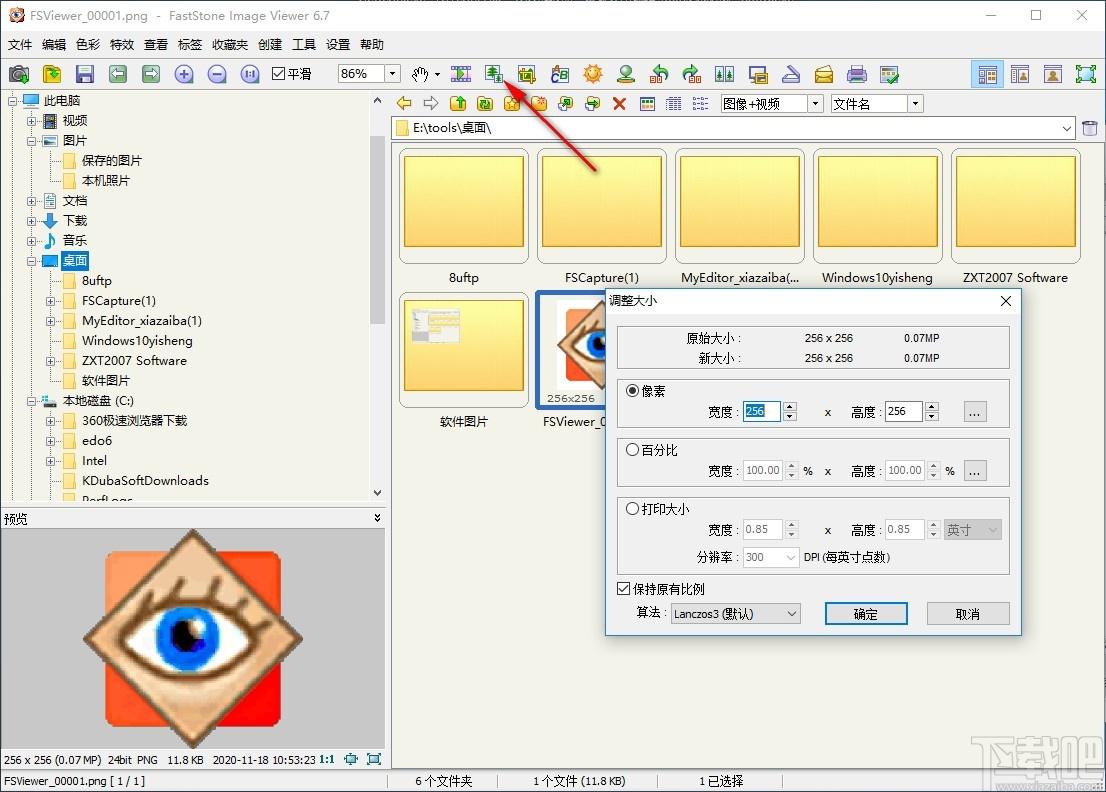Click the open folder toolbar icon

51,74
